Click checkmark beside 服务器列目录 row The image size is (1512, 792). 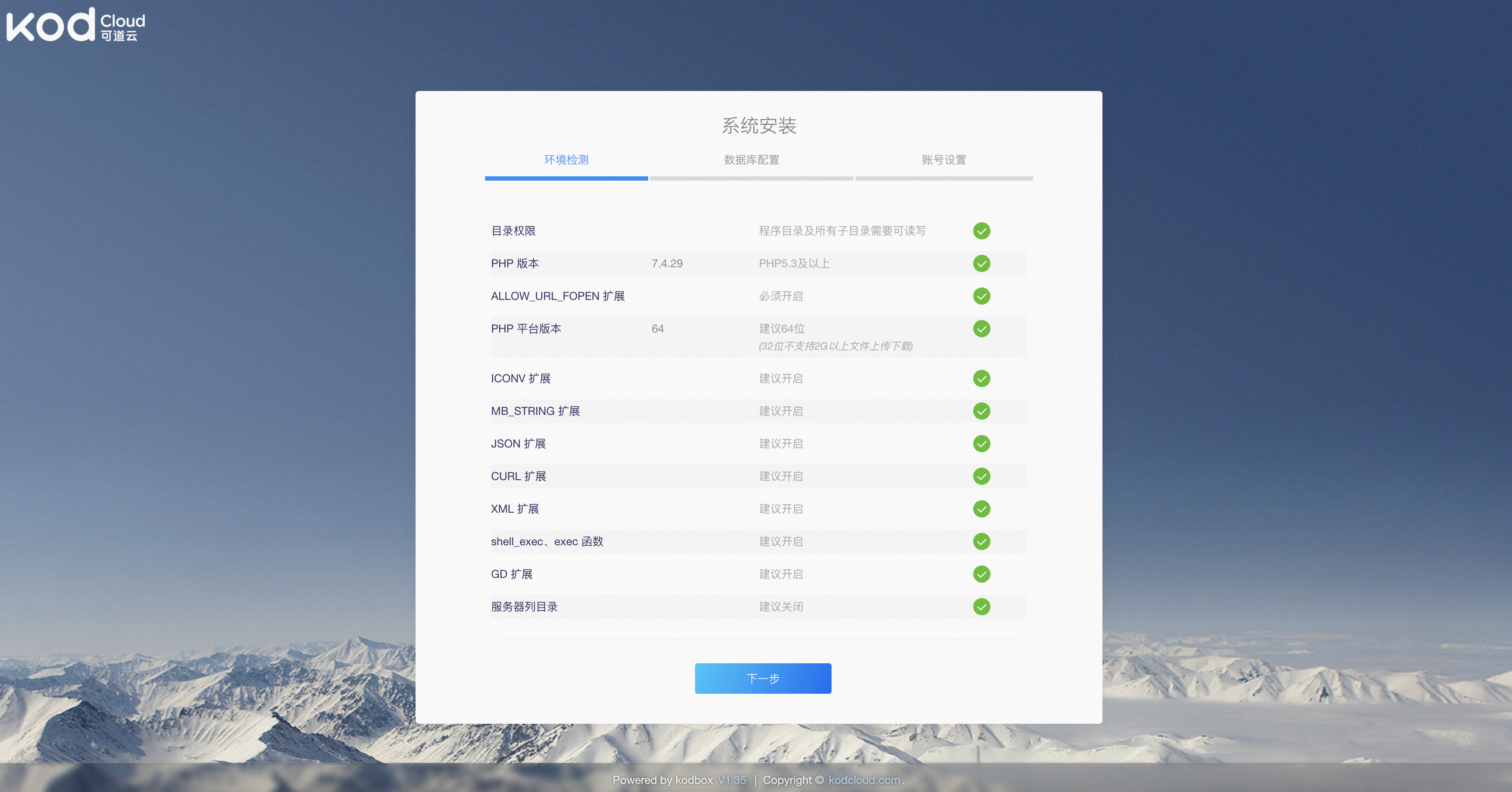[981, 606]
